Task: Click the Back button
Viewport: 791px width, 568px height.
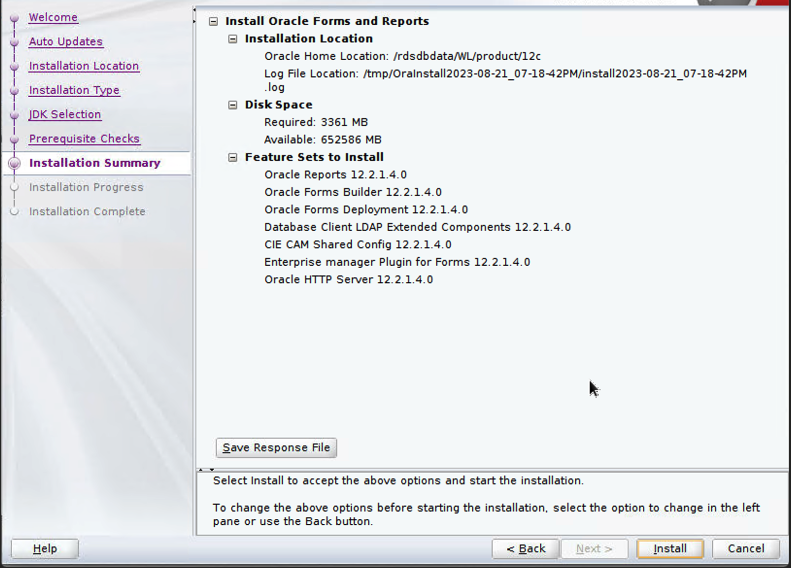Action: coord(525,548)
